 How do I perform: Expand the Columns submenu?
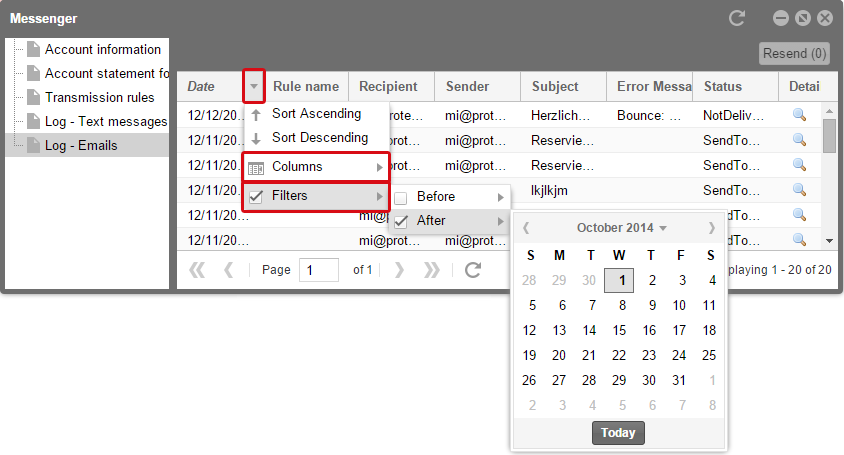tap(316, 167)
